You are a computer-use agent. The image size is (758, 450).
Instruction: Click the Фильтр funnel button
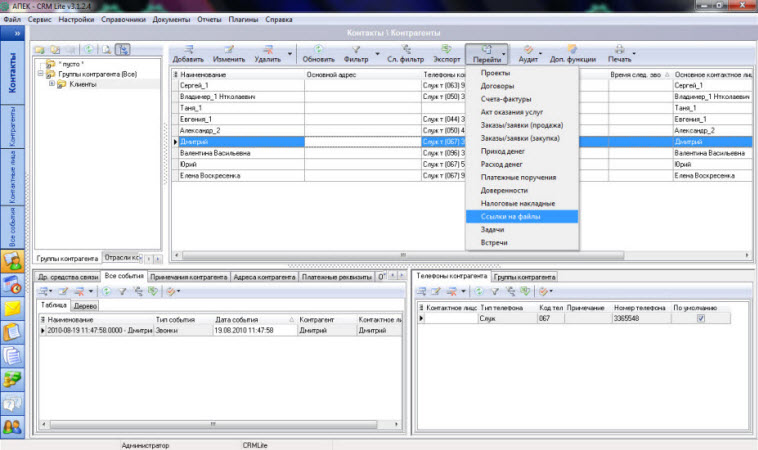point(356,54)
